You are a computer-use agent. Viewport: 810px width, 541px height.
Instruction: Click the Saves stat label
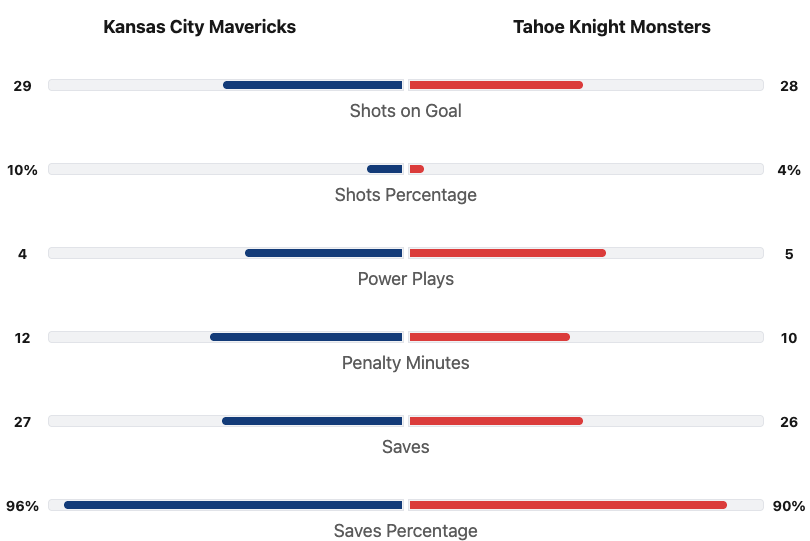[405, 447]
